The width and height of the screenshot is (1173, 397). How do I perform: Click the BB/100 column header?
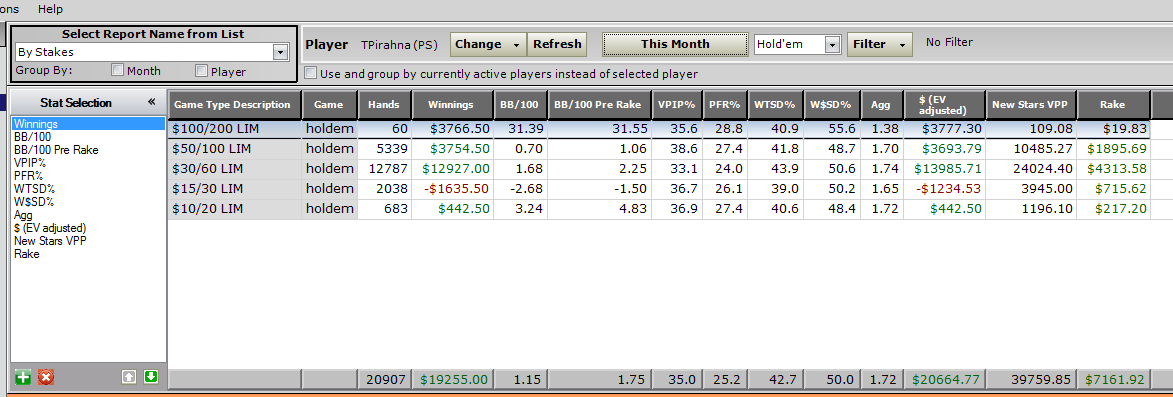point(520,105)
